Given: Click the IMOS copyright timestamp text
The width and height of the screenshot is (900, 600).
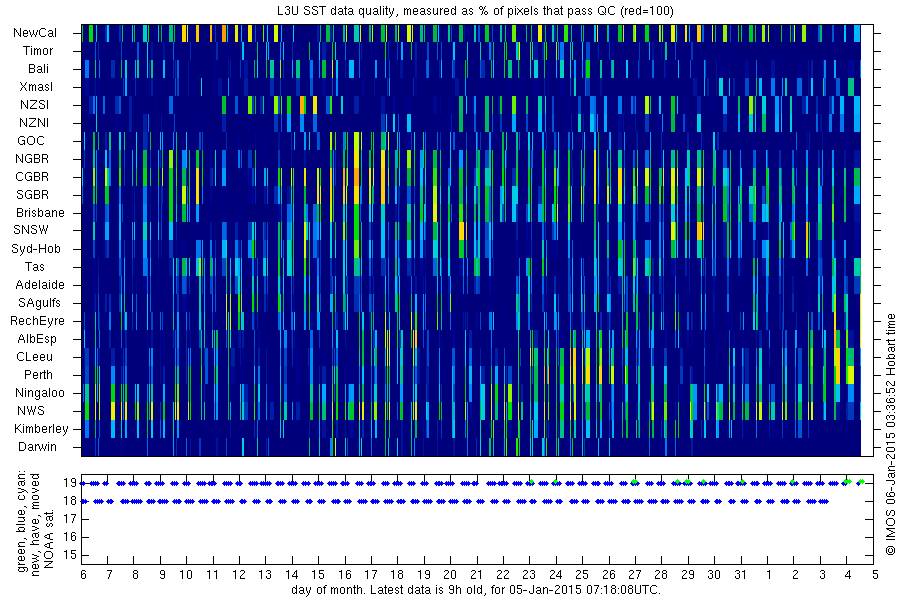Looking at the screenshot, I should [891, 434].
